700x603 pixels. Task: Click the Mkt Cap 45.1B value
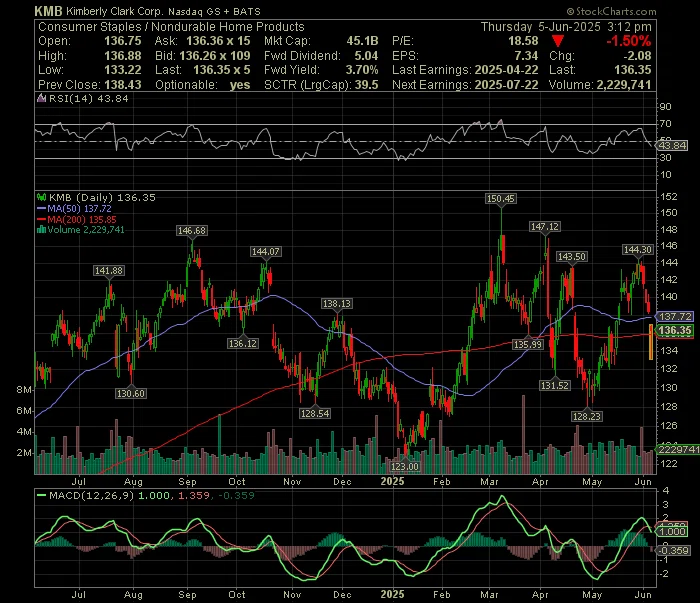pyautogui.click(x=362, y=41)
